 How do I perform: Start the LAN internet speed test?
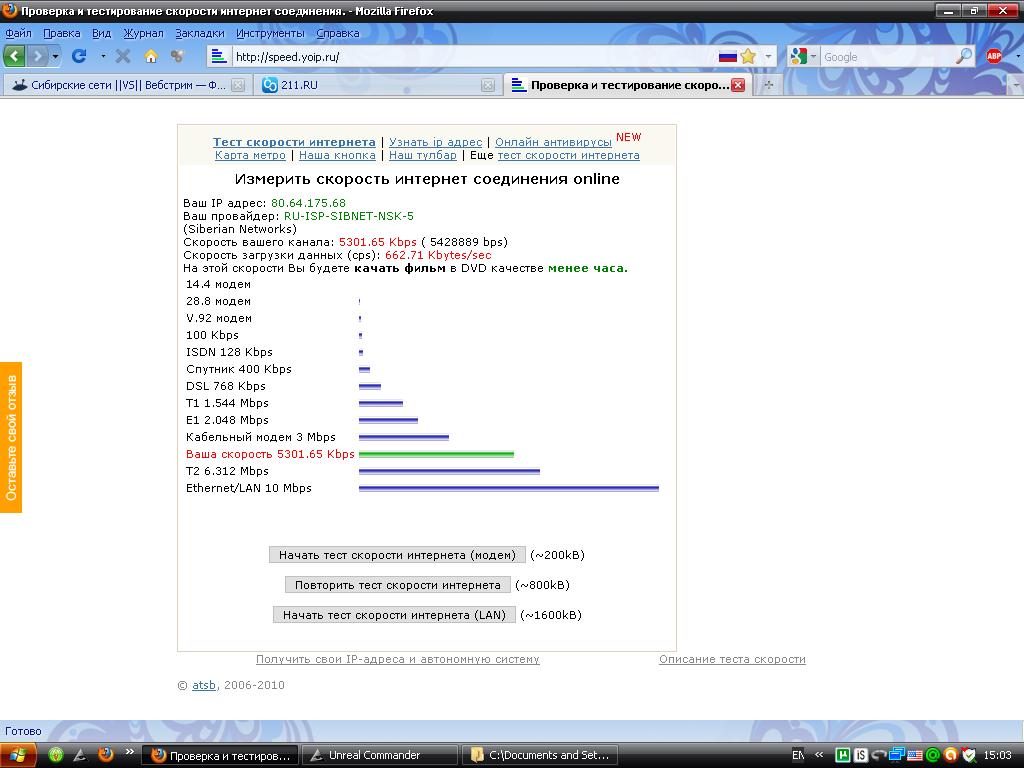click(394, 615)
